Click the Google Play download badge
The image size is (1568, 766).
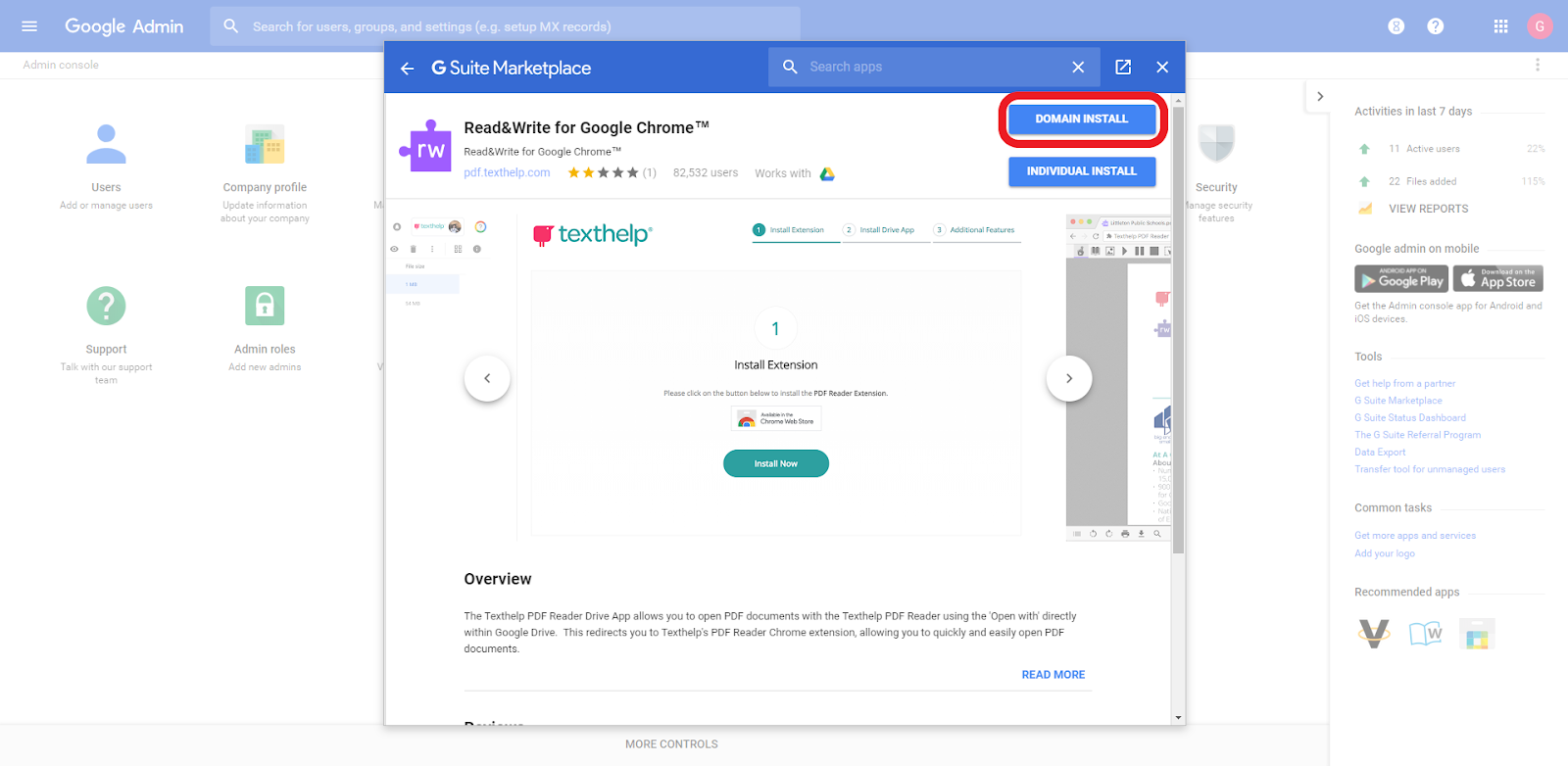pos(1401,279)
